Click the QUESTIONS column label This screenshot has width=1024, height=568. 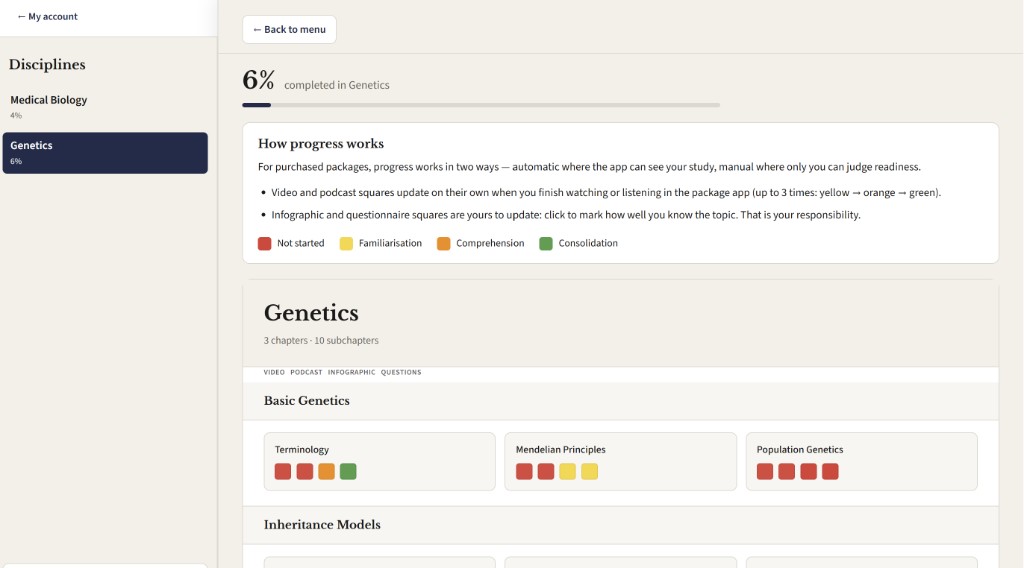click(x=401, y=372)
